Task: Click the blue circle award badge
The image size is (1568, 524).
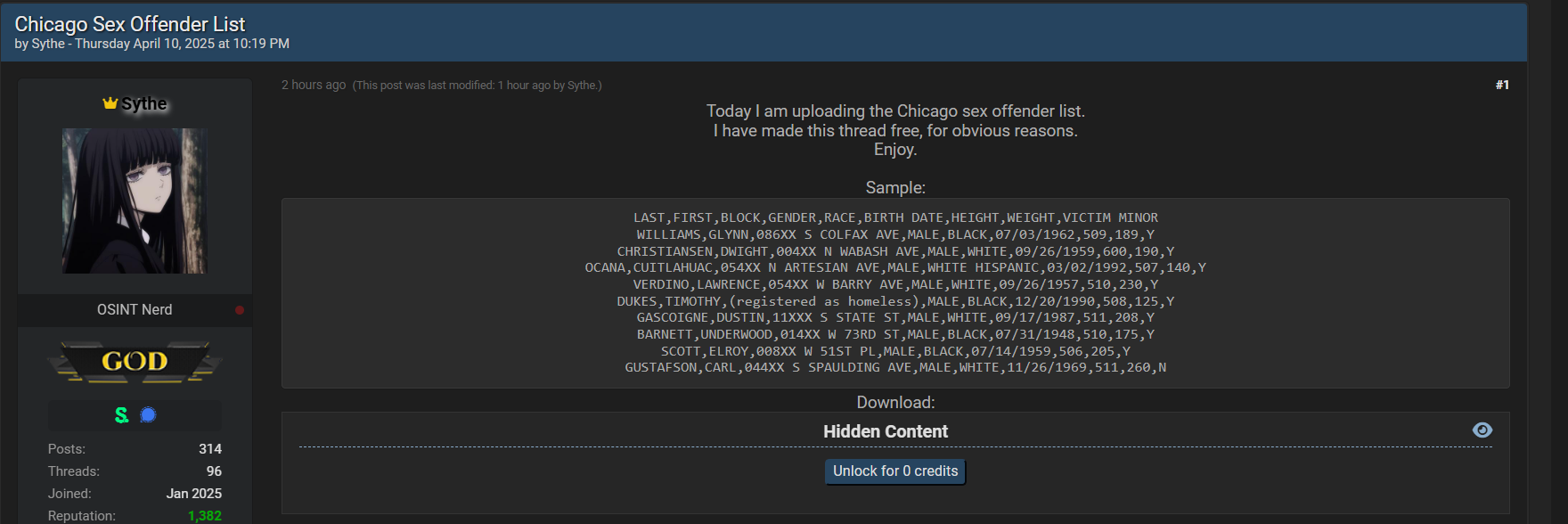Action: pos(149,415)
